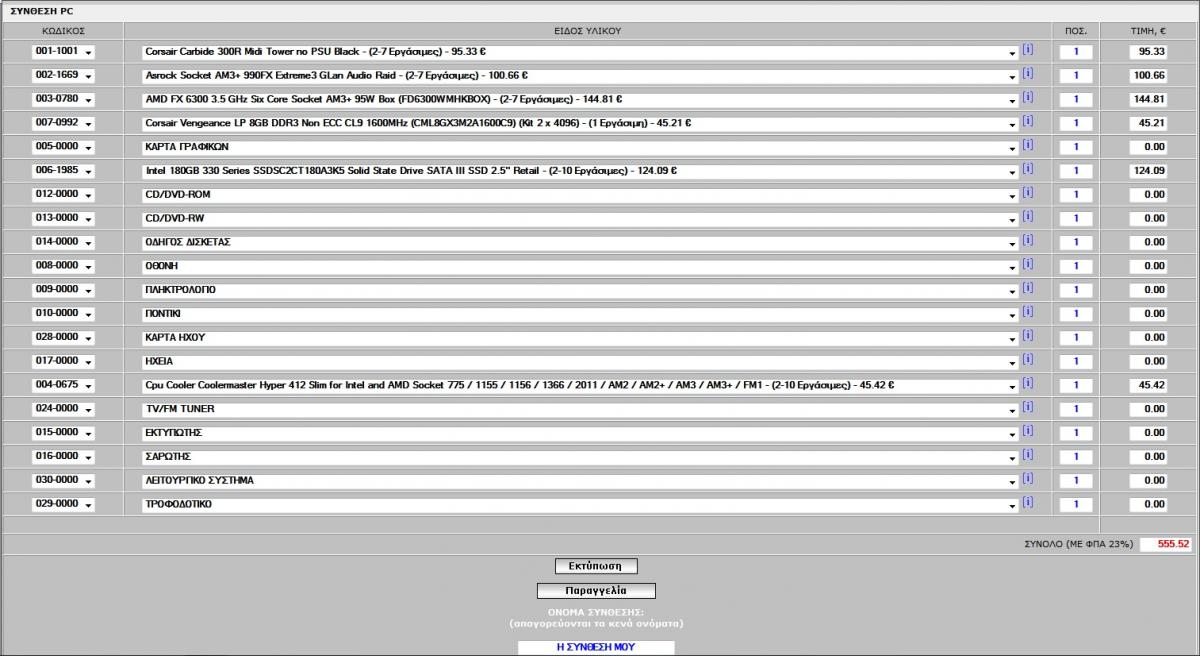The width and height of the screenshot is (1200, 656).
Task: Show info for TV/FM TUNER row
Action: pyautogui.click(x=1027, y=407)
